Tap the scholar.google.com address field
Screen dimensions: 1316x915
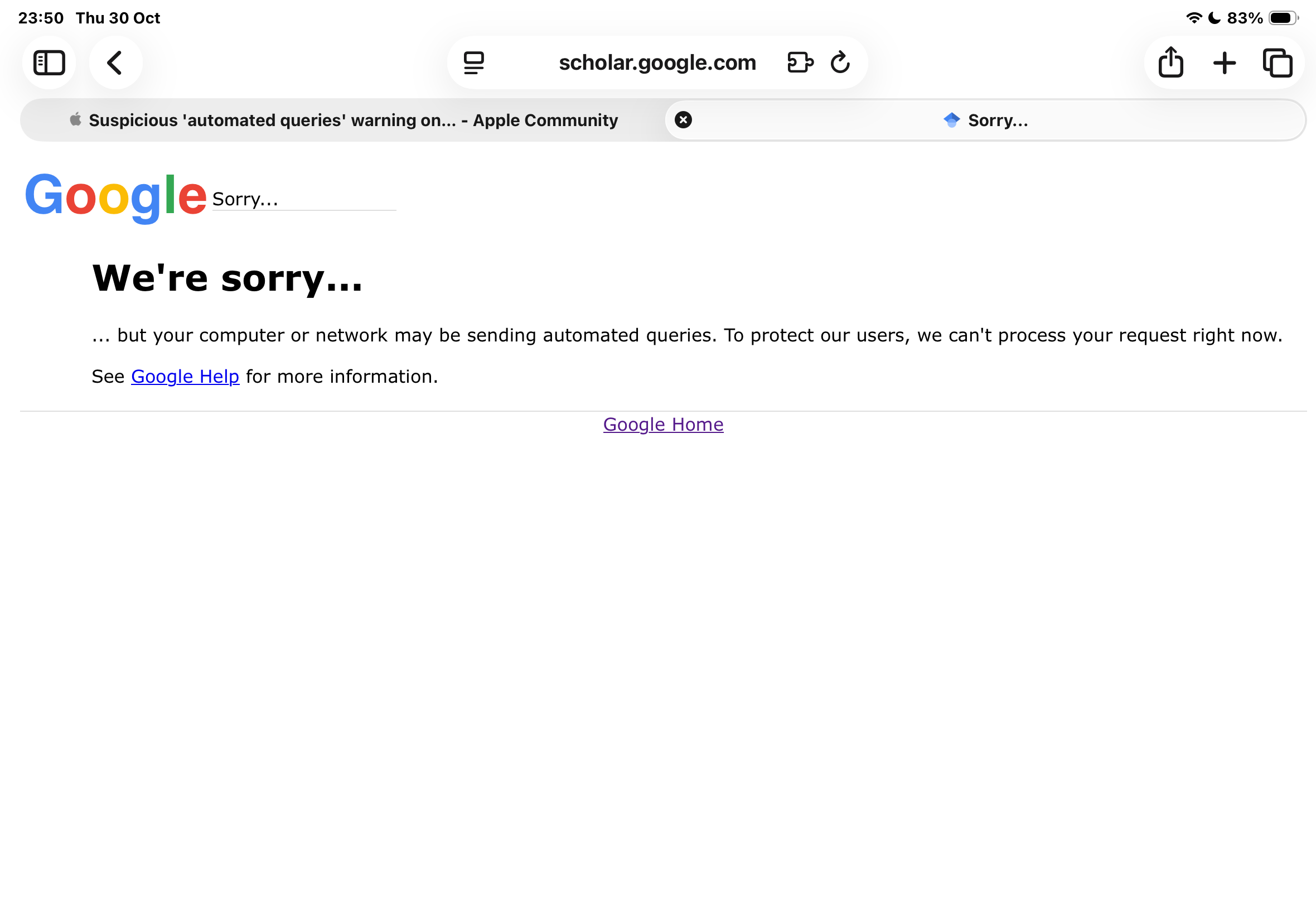[x=657, y=62]
